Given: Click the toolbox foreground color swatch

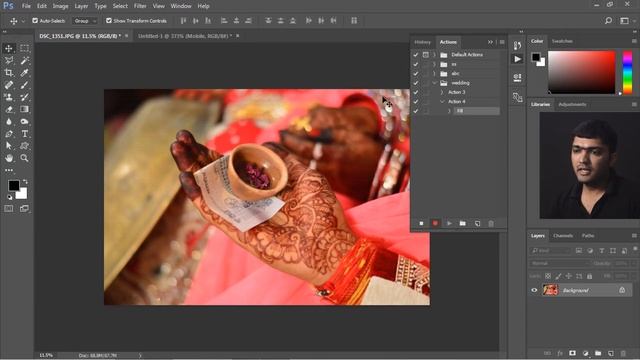Looking at the screenshot, I should (x=13, y=186).
